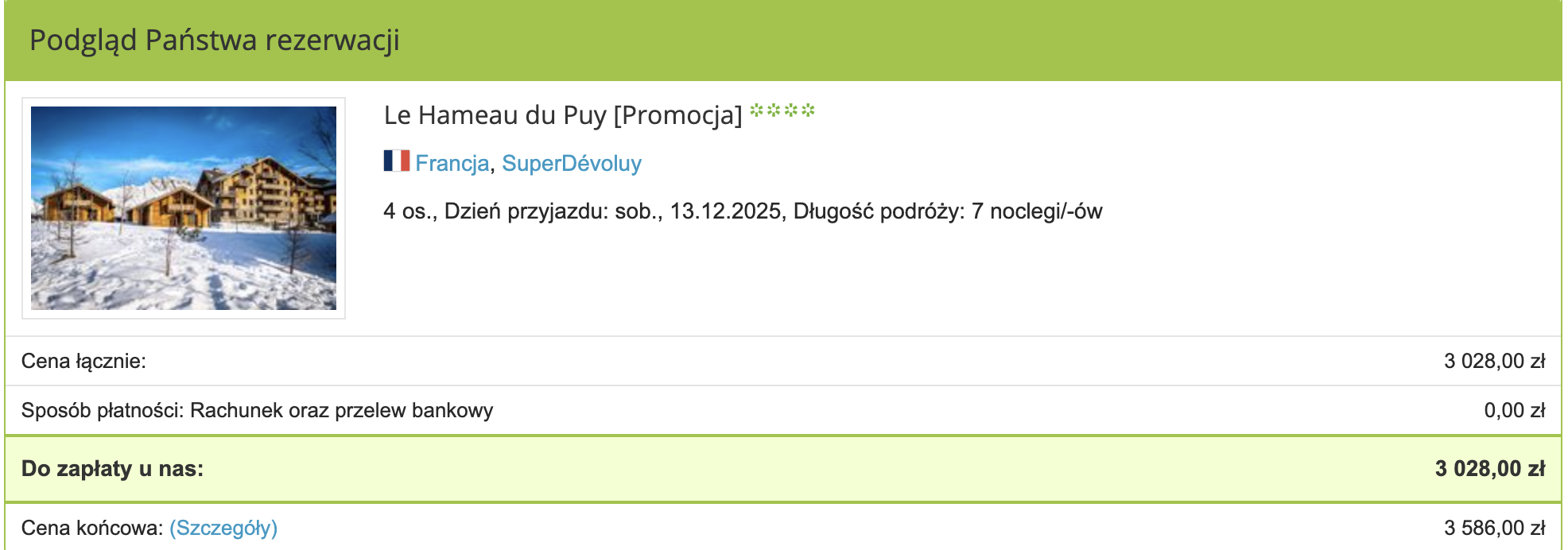Click the first green star rating icon
The width and height of the screenshot is (1568, 550).
point(757,110)
